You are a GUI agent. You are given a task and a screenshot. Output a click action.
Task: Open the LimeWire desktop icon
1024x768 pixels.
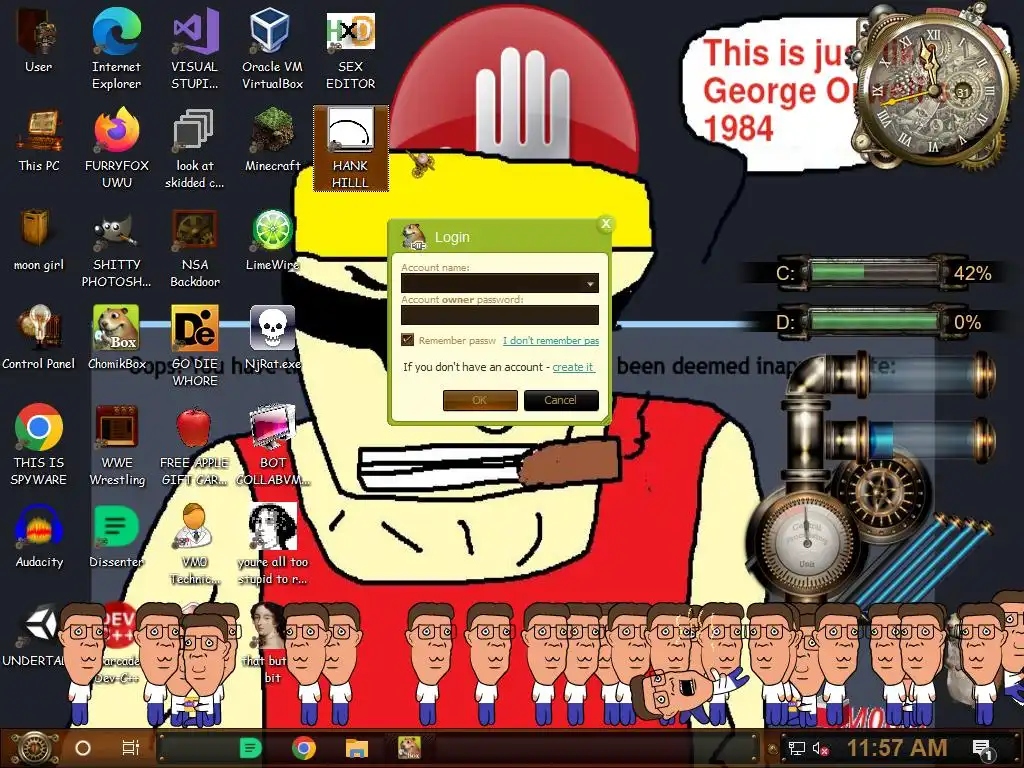point(272,240)
